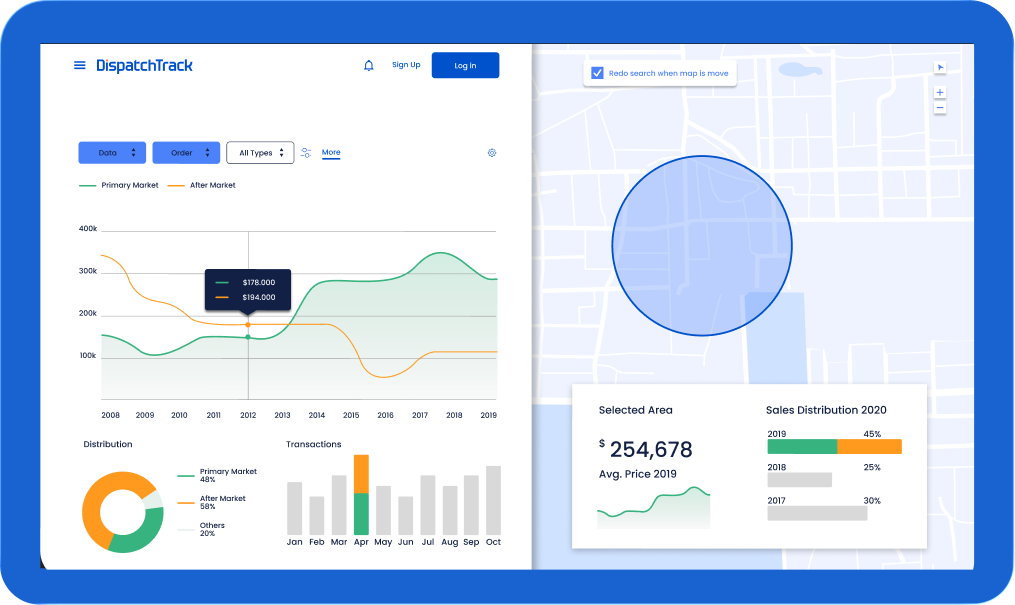This screenshot has width=1015, height=605.
Task: Open the All Types dropdown
Action: point(260,153)
